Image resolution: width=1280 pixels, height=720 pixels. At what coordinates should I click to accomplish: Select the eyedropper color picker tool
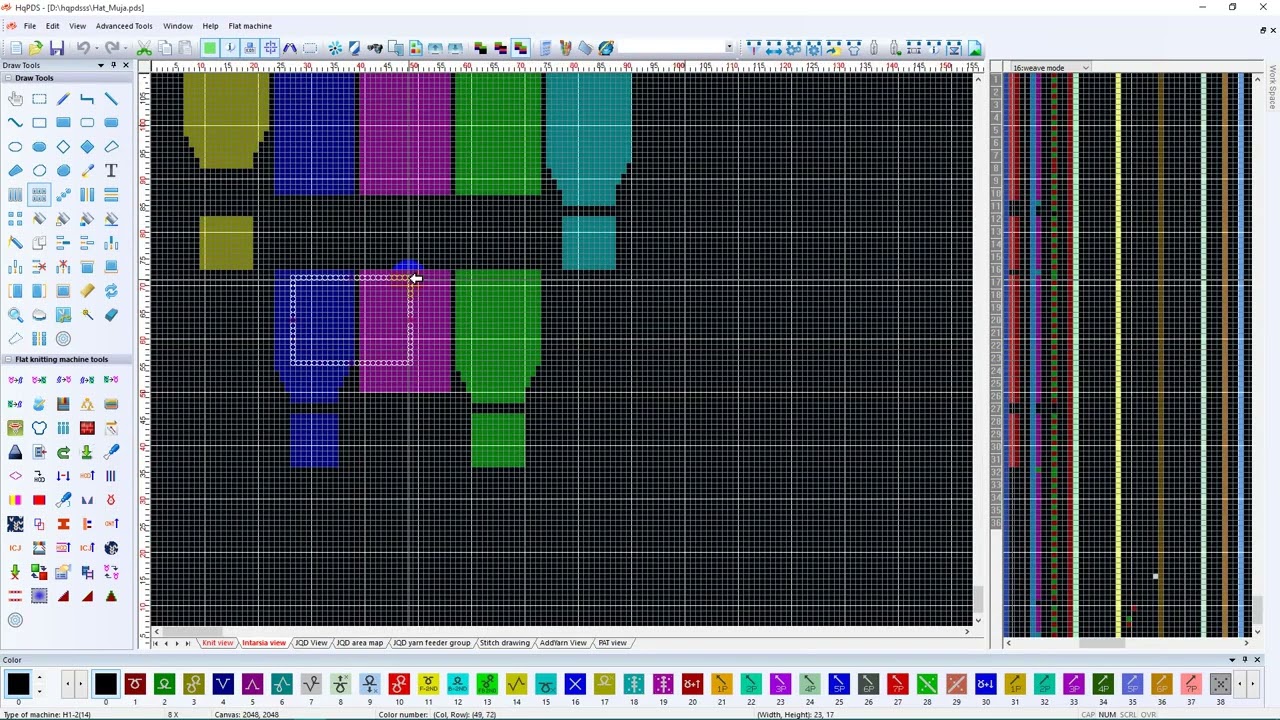coord(87,170)
